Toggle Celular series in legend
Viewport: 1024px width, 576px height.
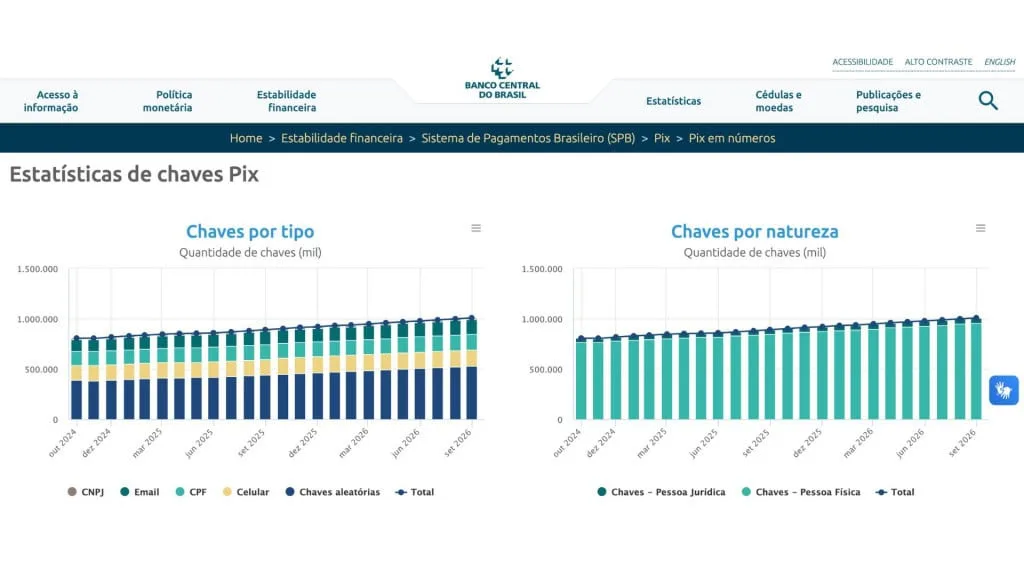tap(246, 492)
